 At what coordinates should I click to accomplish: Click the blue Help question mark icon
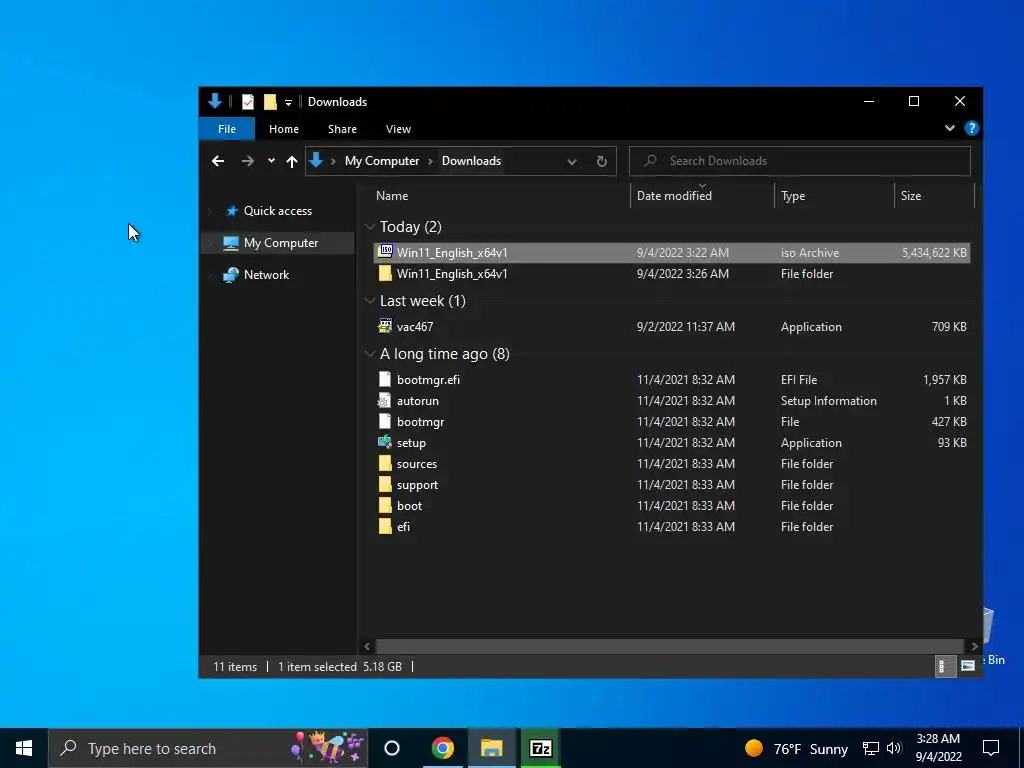pyautogui.click(x=971, y=129)
